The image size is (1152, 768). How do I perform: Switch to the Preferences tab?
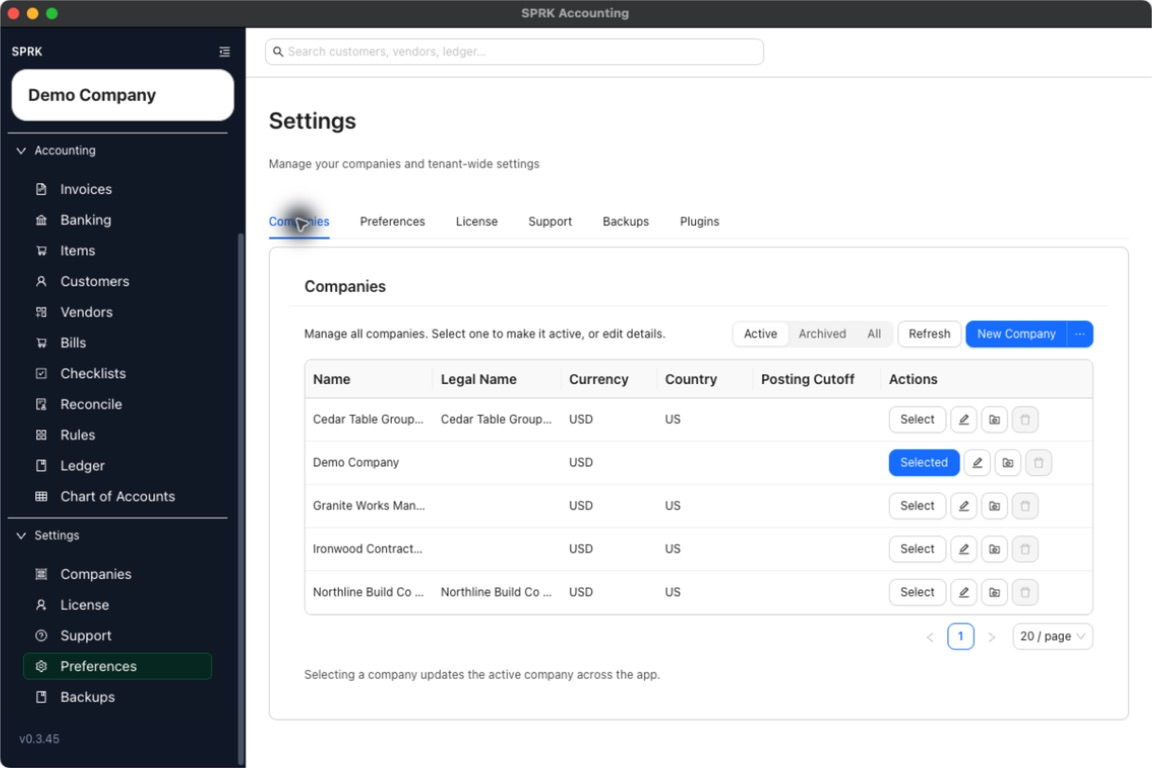392,222
